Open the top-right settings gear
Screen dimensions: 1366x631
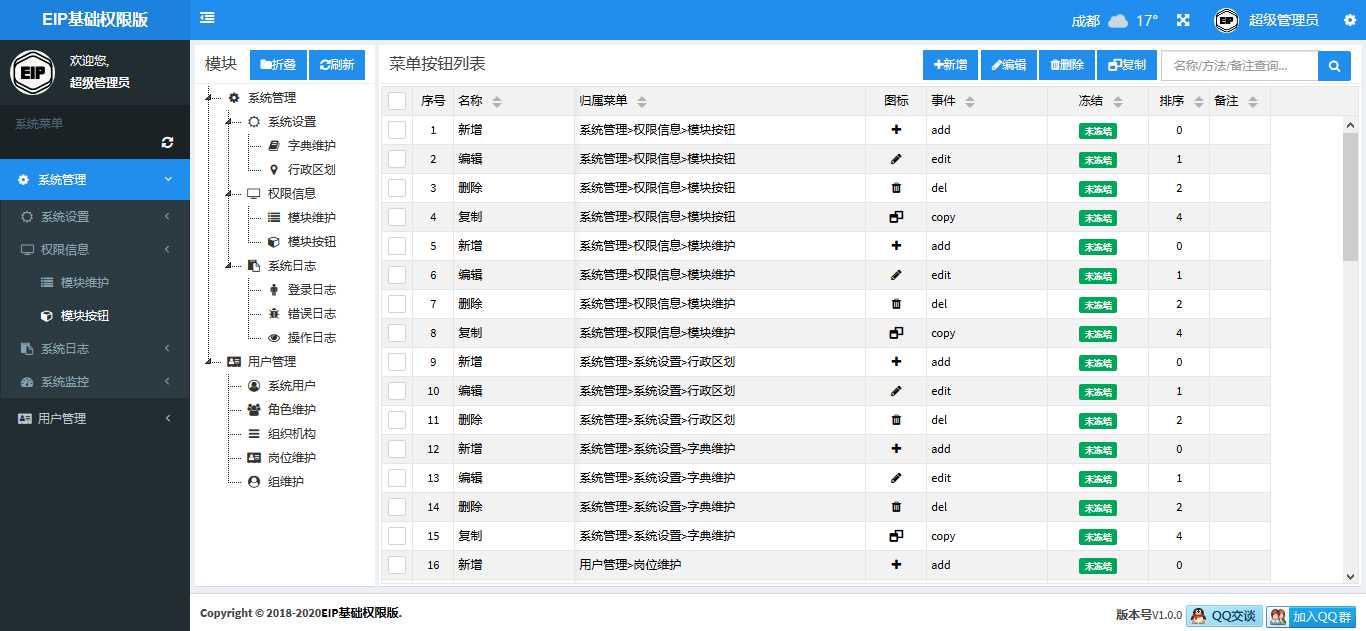pos(1350,20)
